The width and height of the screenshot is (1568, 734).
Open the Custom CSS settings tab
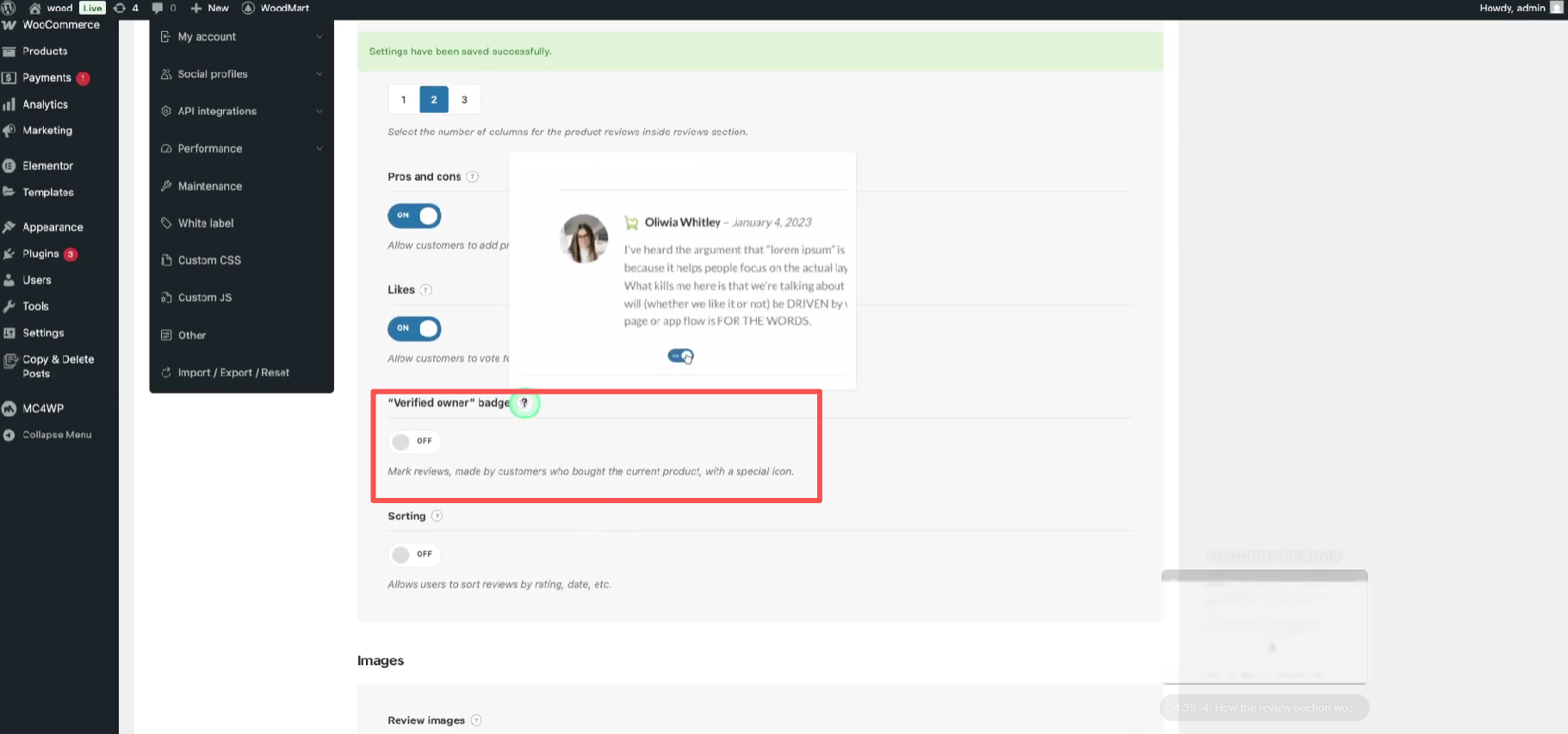[x=209, y=260]
